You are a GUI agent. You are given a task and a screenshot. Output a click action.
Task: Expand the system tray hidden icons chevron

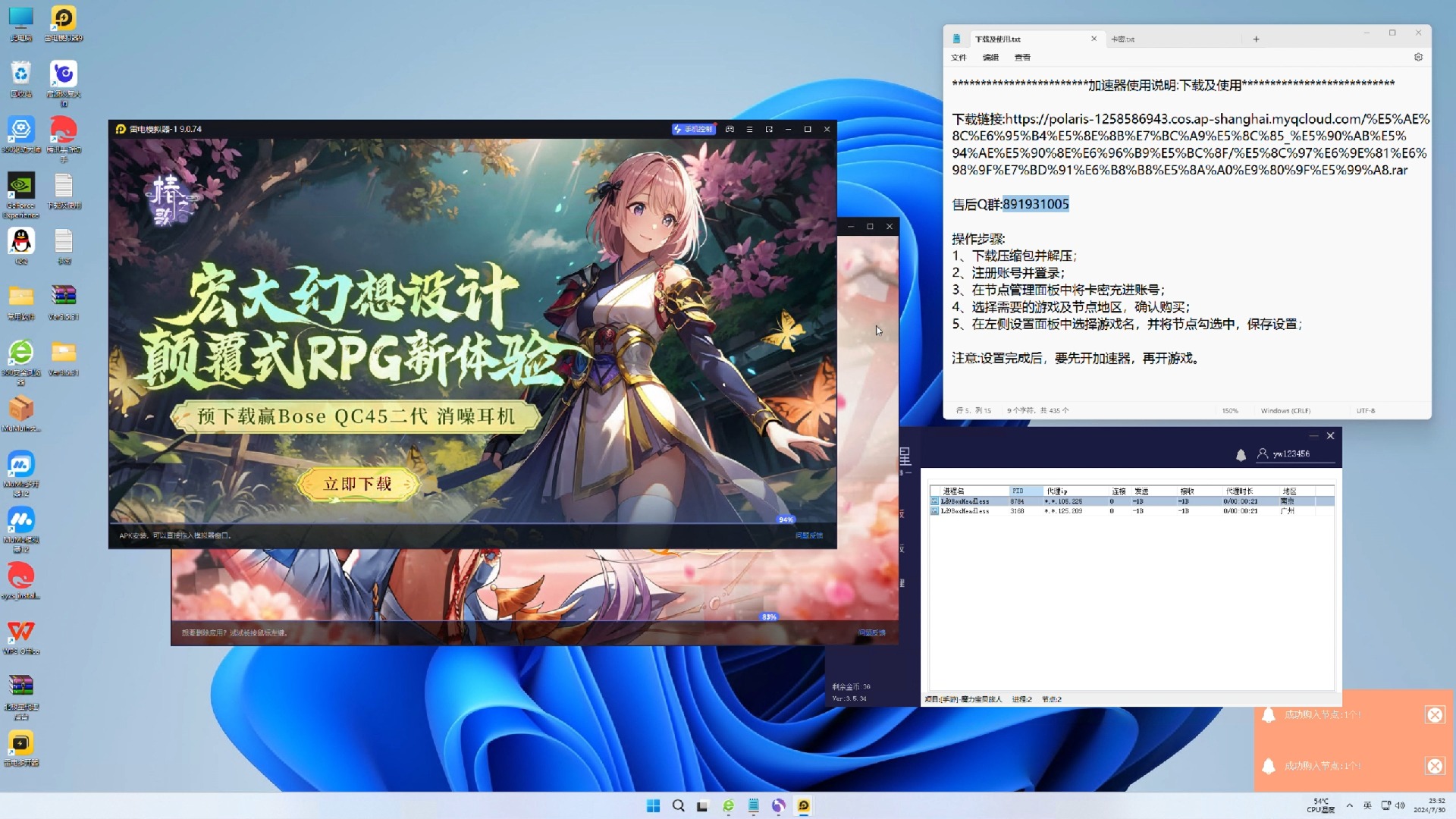pos(1350,805)
